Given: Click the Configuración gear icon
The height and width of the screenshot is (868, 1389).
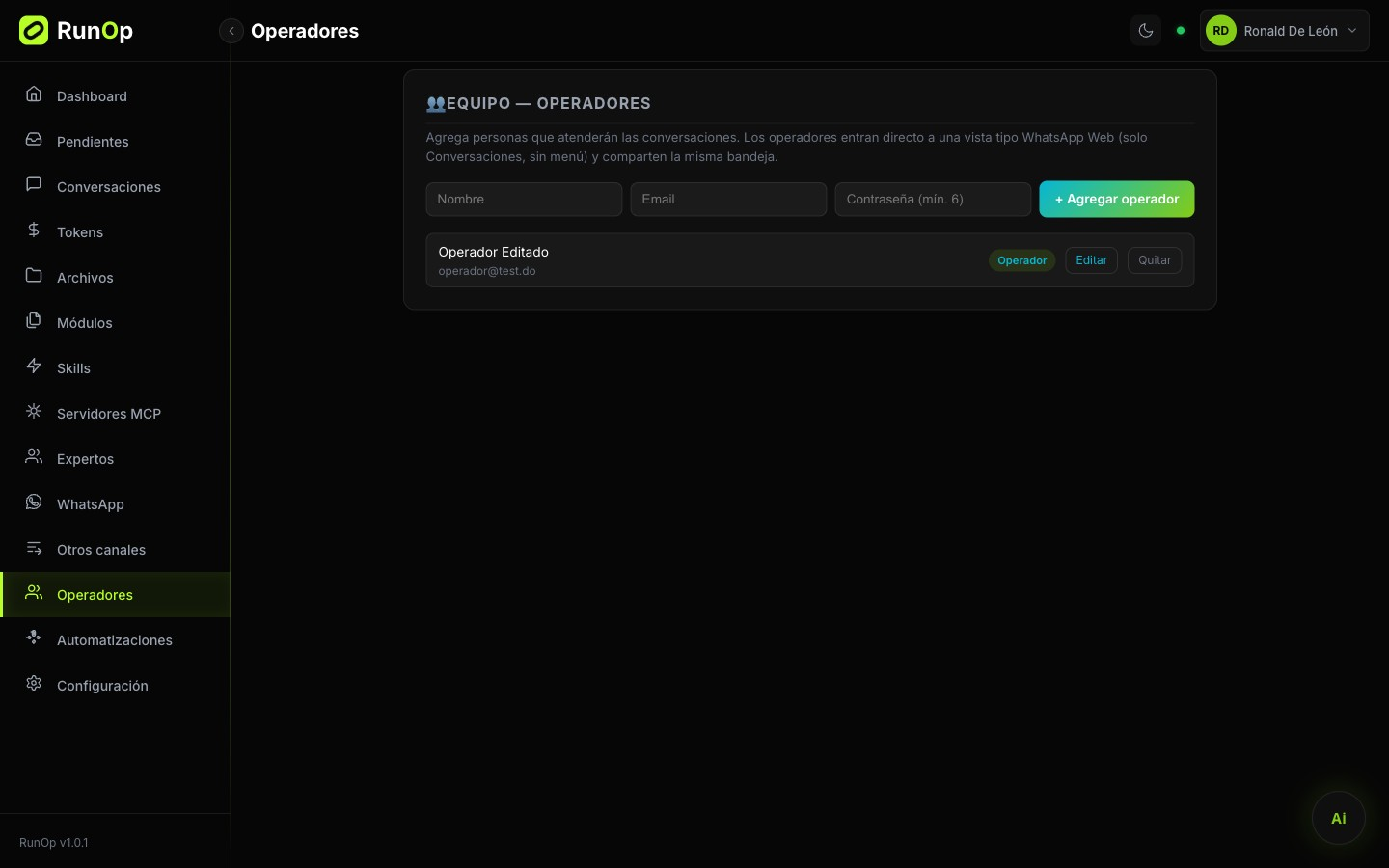Looking at the screenshot, I should pos(34,684).
